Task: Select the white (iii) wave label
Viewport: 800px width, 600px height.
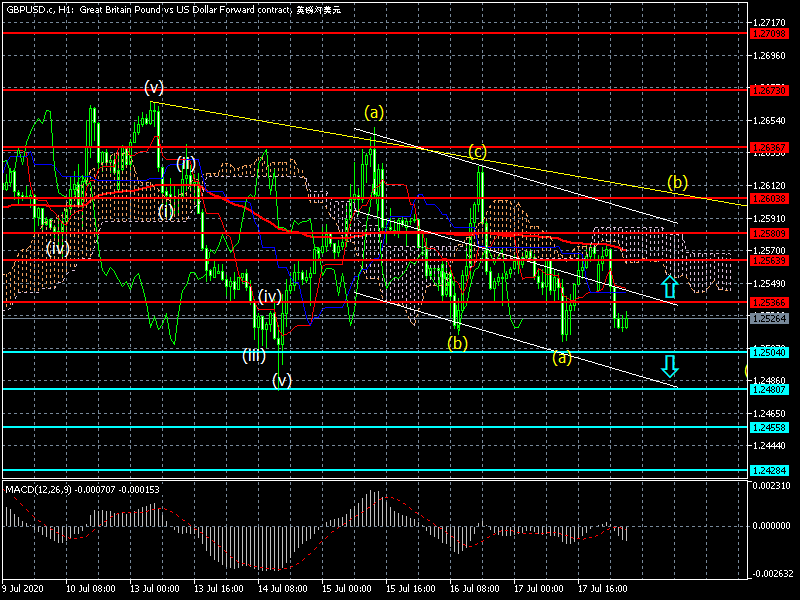Action: point(253,355)
